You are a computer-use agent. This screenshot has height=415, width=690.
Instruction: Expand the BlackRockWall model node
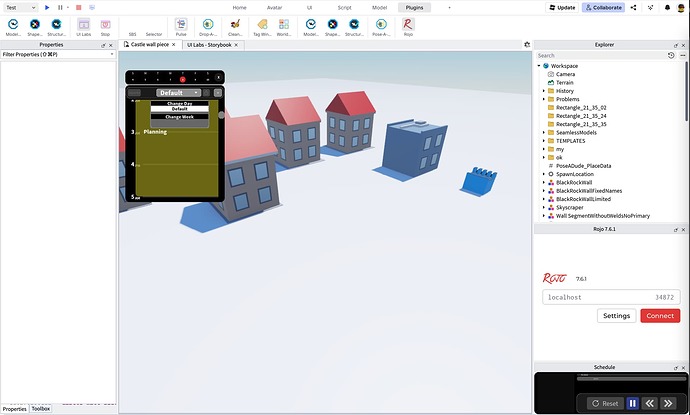tap(544, 182)
